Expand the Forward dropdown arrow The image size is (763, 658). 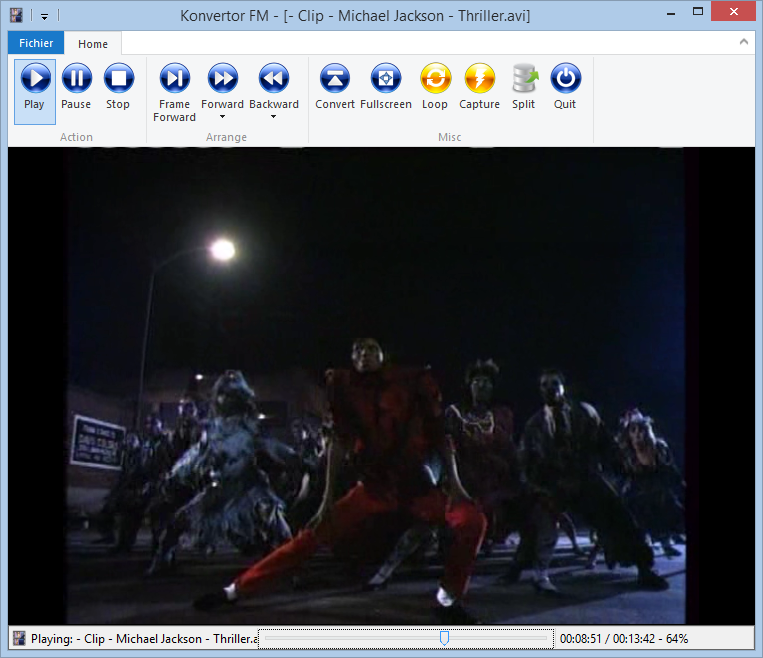click(x=222, y=117)
